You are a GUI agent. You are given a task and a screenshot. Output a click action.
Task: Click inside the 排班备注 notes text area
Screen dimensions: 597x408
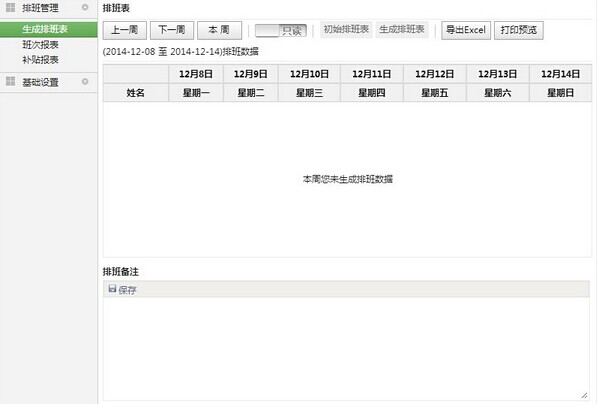point(346,348)
